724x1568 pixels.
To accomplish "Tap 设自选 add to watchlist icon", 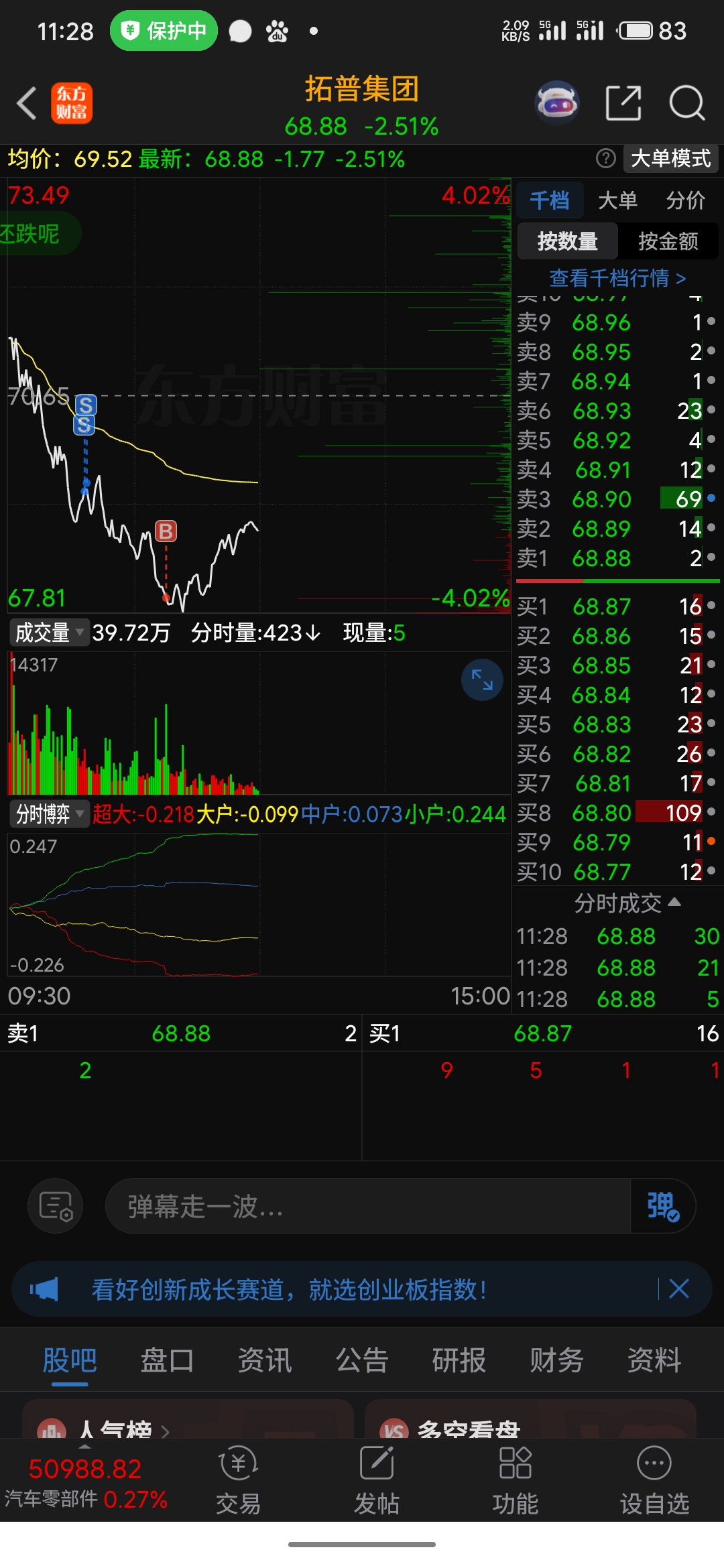I will click(654, 1480).
